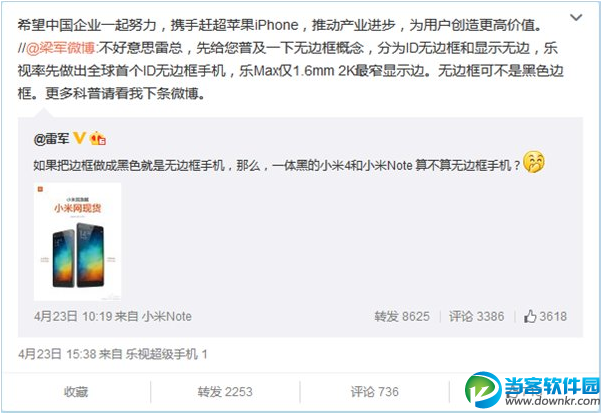Click the laughing emoji in quoted post
This screenshot has width=601, height=415.
[x=534, y=162]
